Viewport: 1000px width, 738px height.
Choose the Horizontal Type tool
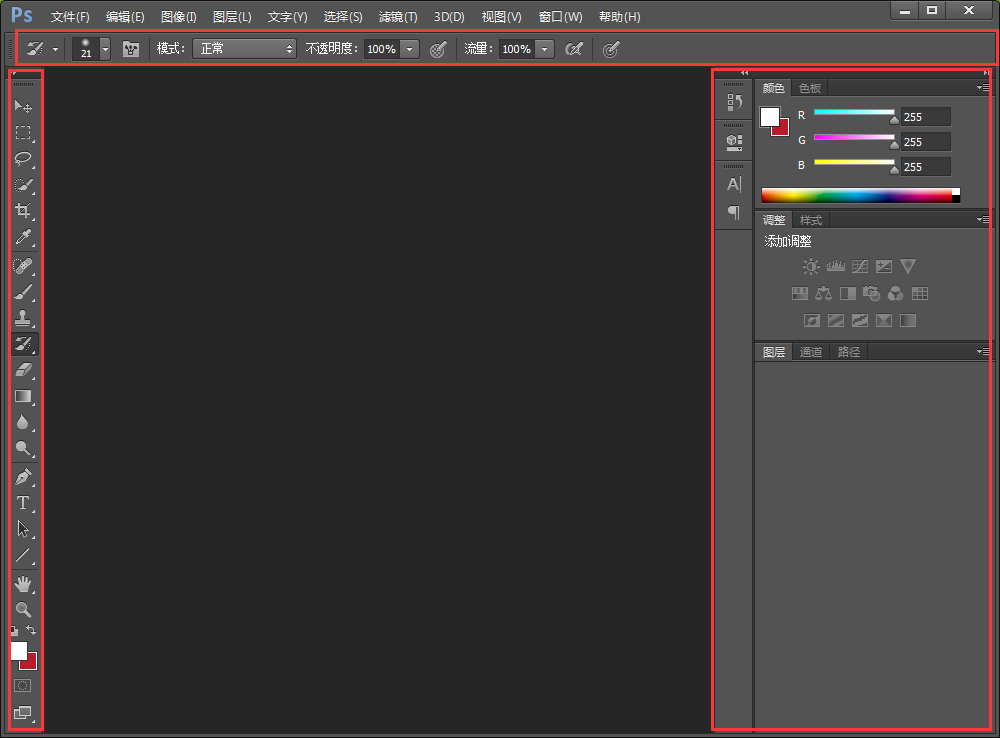(x=24, y=503)
